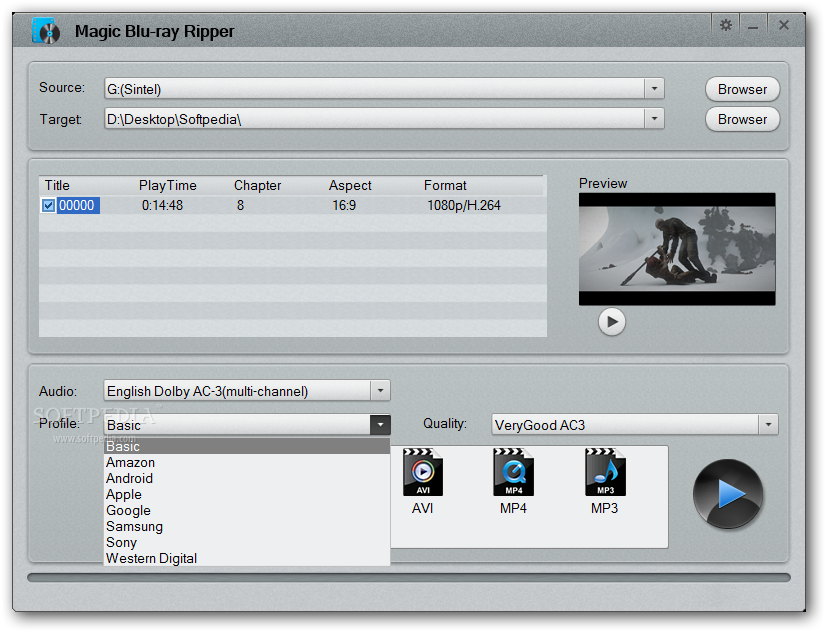Click the Chapter column header
826x632 pixels.
pyautogui.click(x=258, y=185)
